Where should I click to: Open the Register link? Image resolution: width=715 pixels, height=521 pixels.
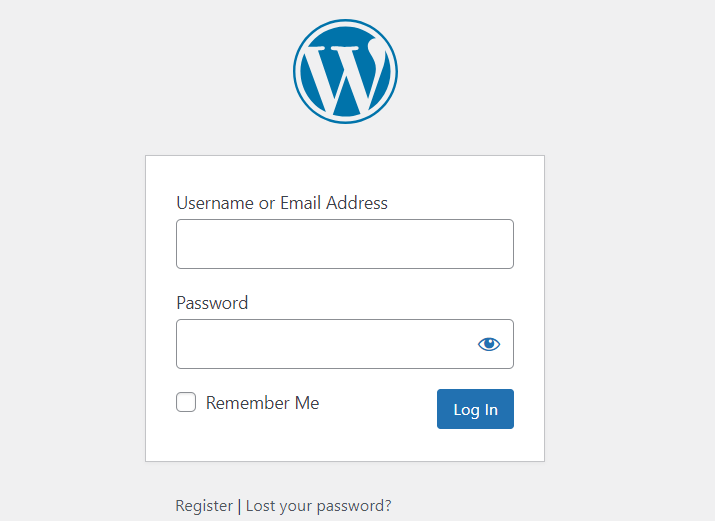[204, 506]
